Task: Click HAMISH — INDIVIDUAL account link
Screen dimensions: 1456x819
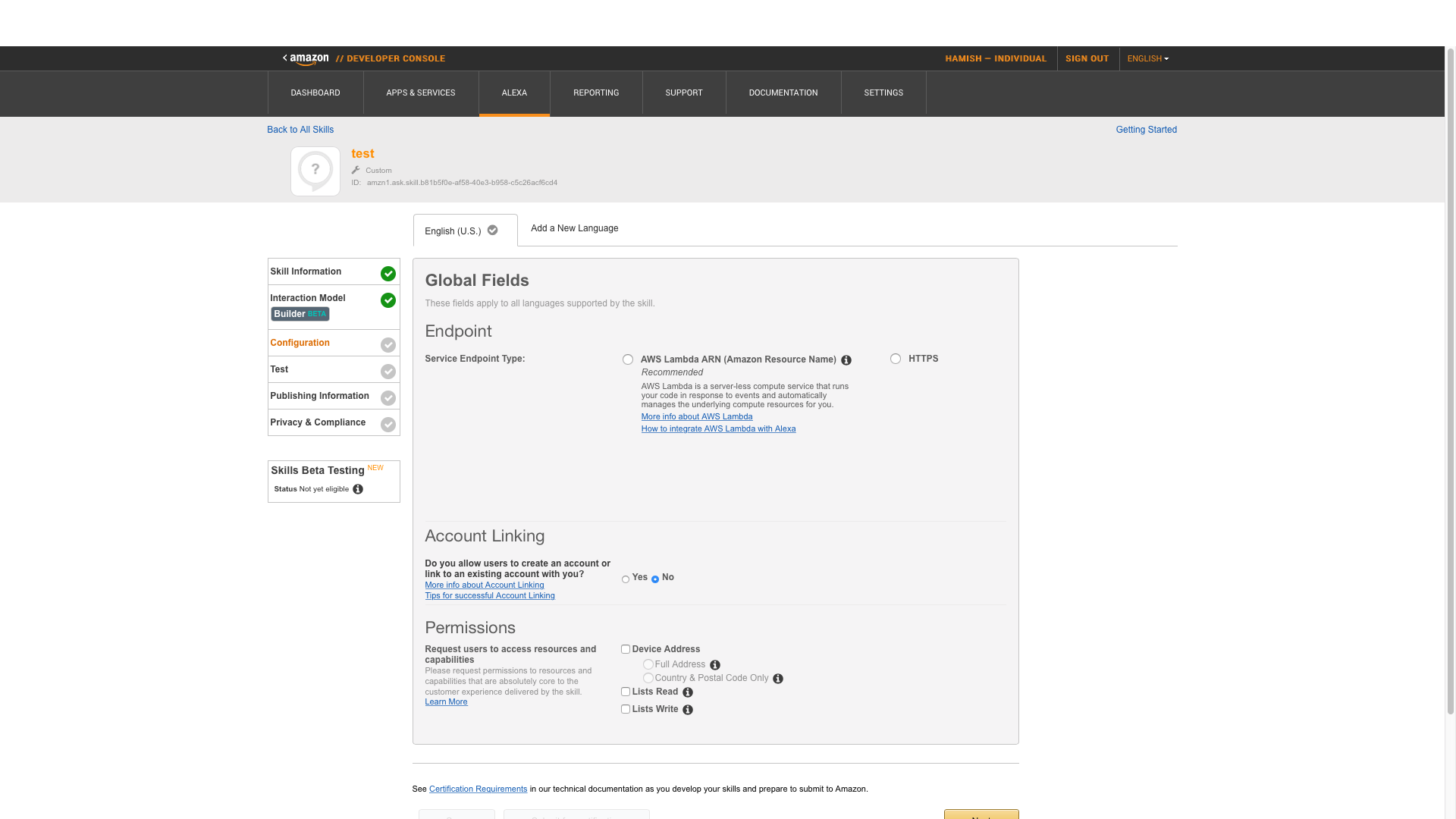Action: click(996, 58)
